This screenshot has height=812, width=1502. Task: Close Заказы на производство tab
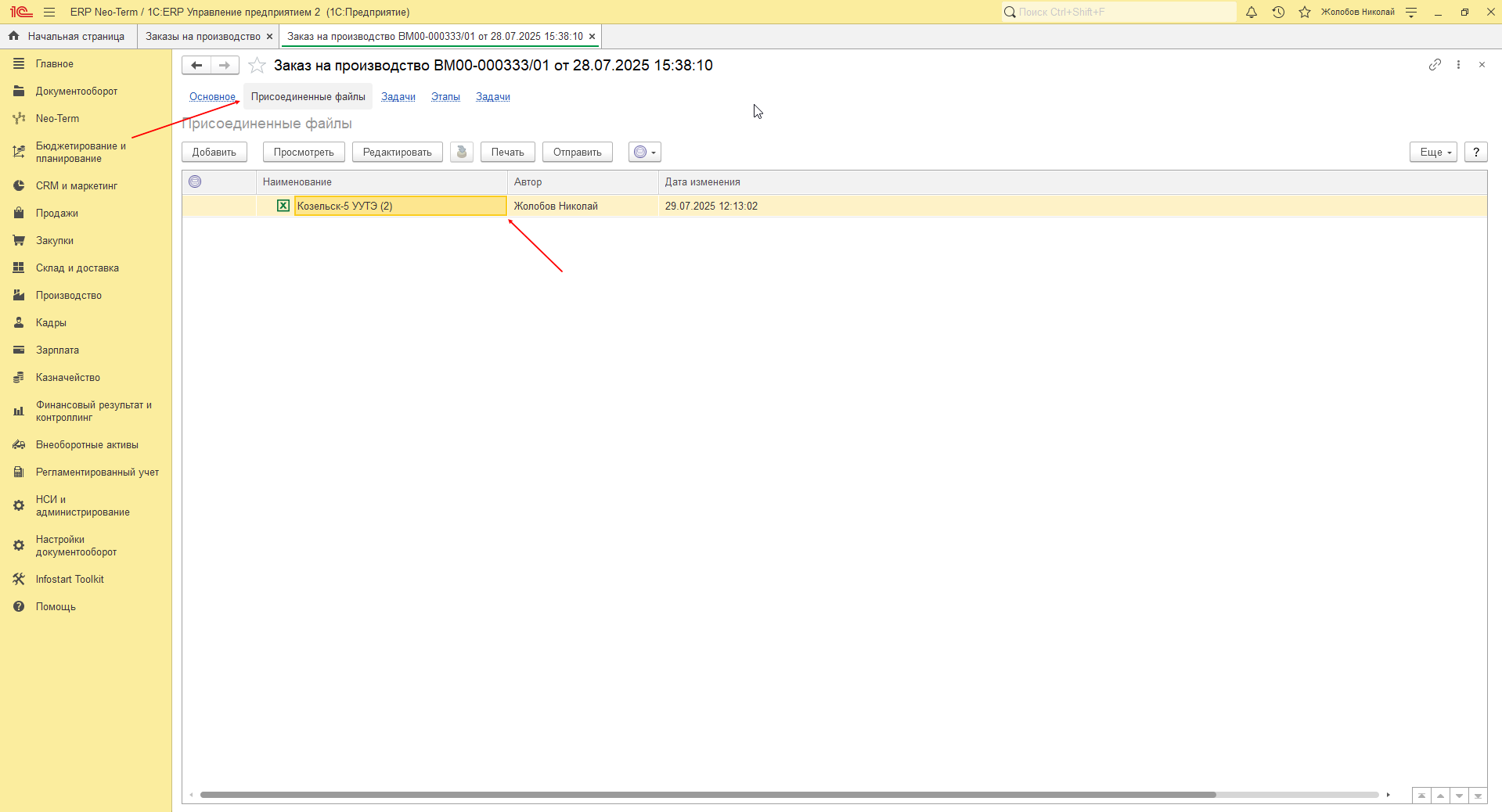coord(269,36)
